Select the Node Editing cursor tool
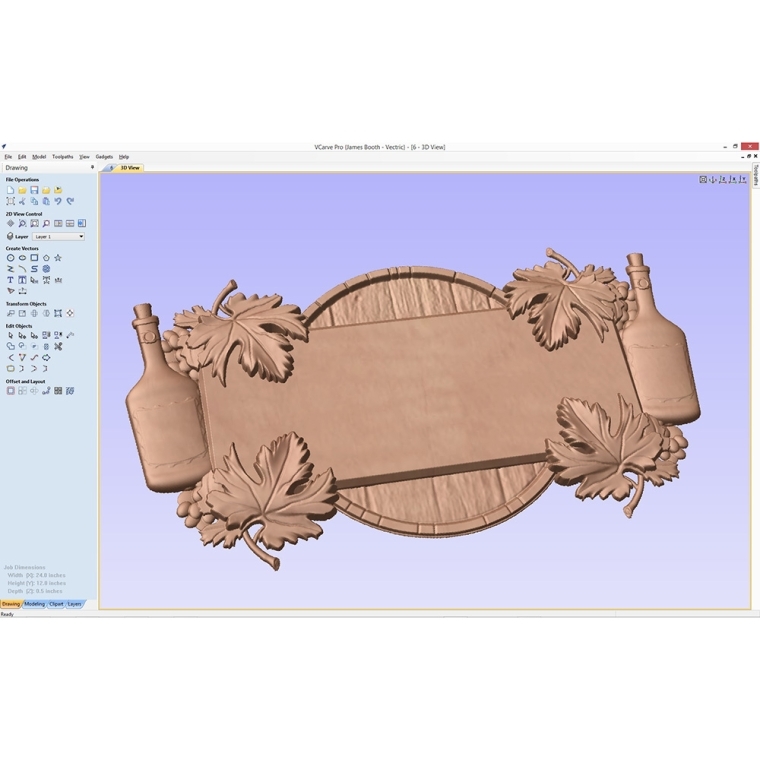The height and width of the screenshot is (760, 760). point(22,335)
